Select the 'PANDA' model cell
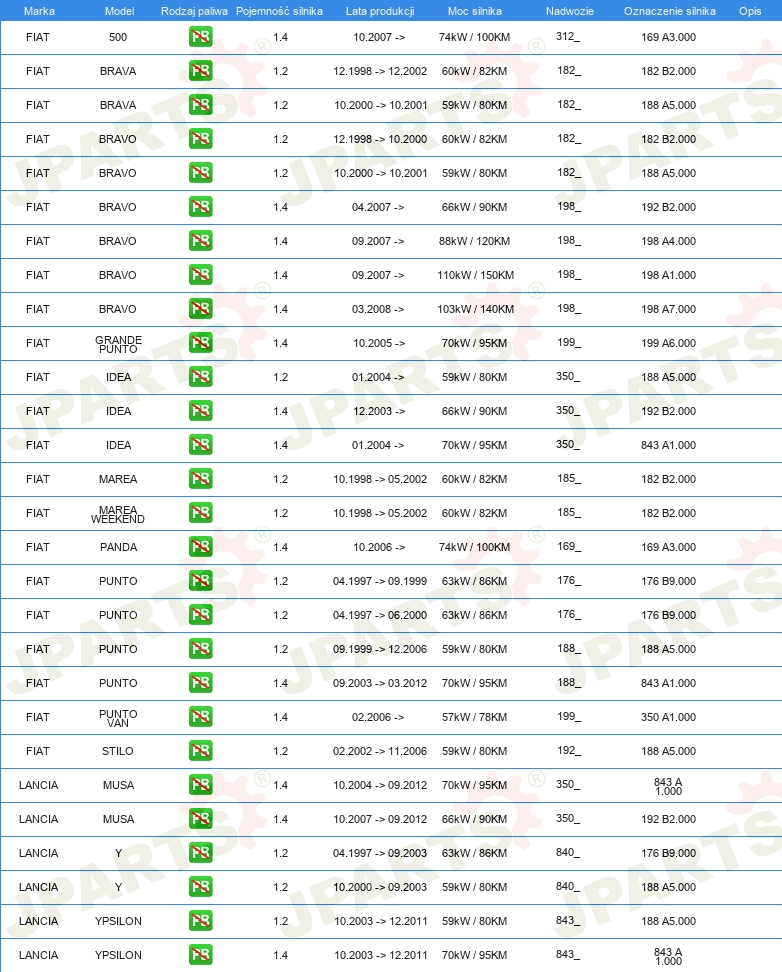This screenshot has height=972, width=782. (118, 547)
